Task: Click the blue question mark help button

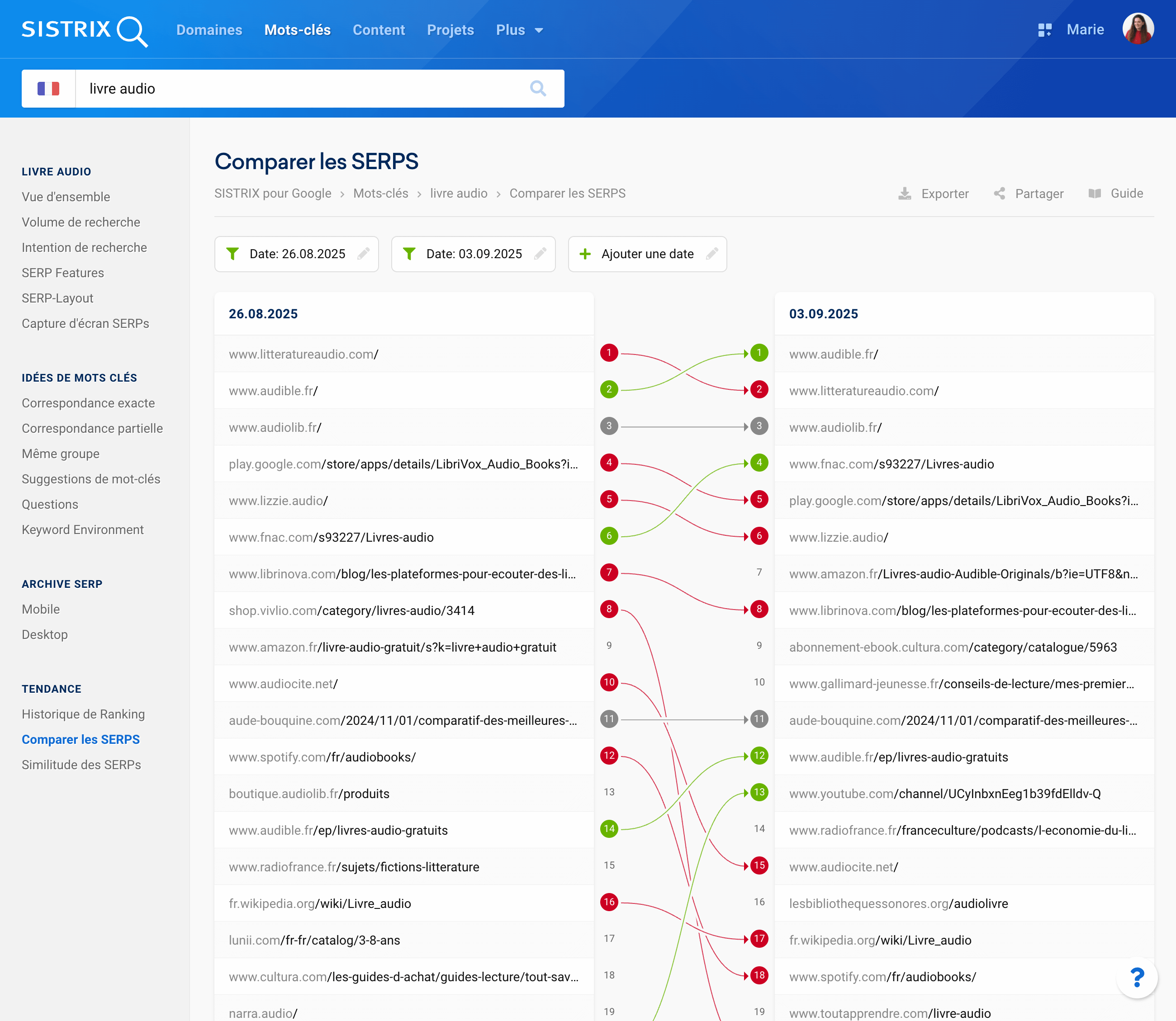Action: [1137, 978]
